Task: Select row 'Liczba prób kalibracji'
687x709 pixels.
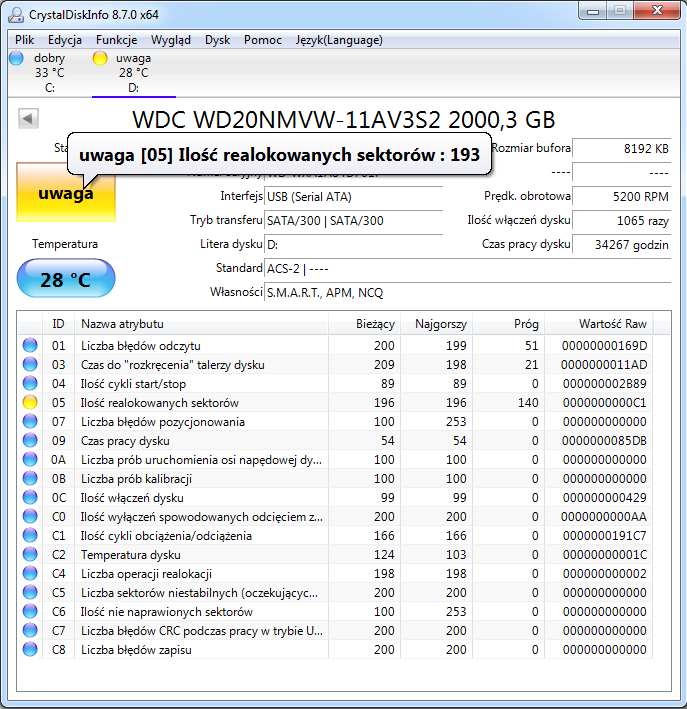Action: pos(336,478)
